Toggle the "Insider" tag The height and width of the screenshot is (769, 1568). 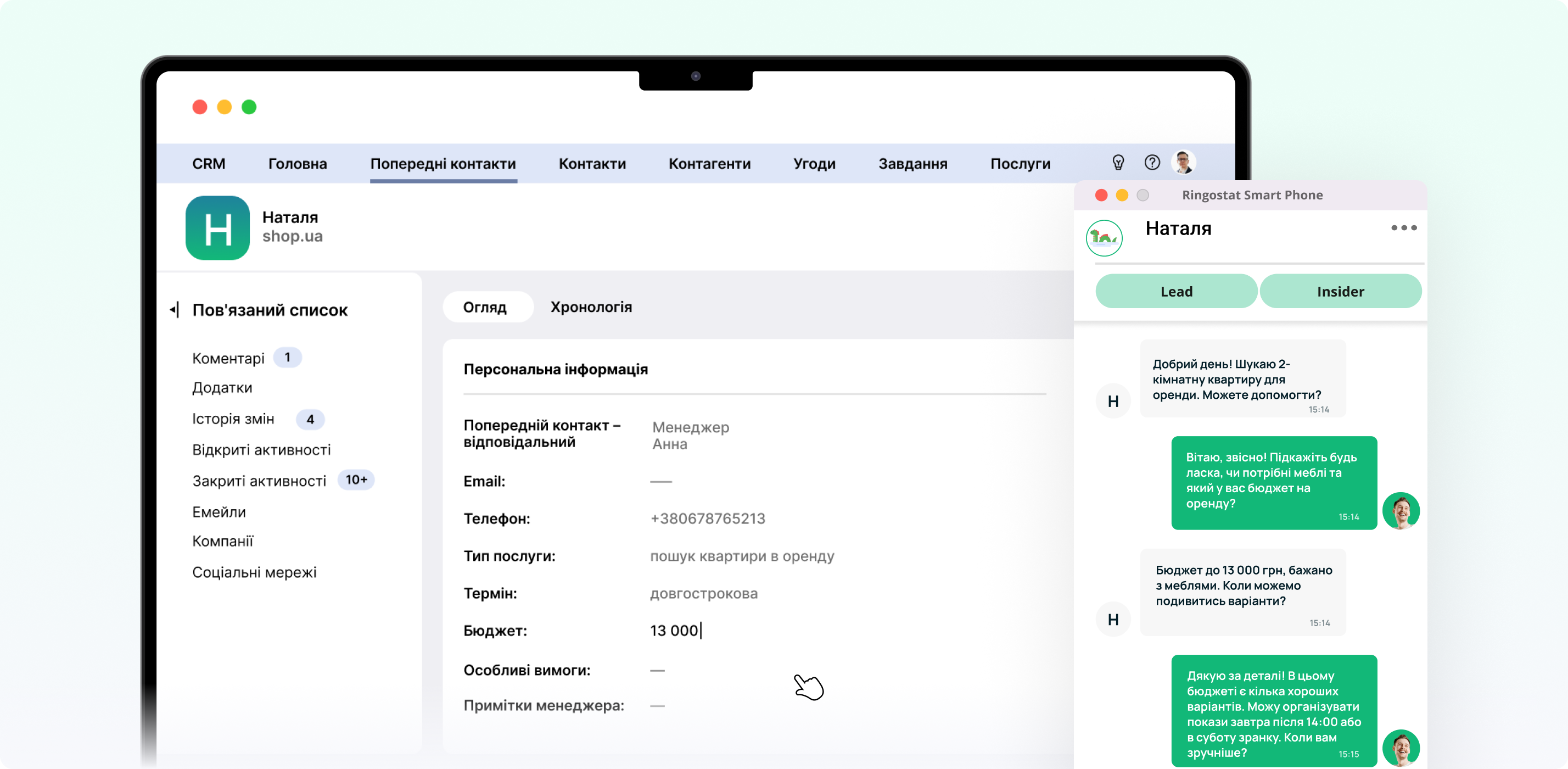click(x=1341, y=291)
